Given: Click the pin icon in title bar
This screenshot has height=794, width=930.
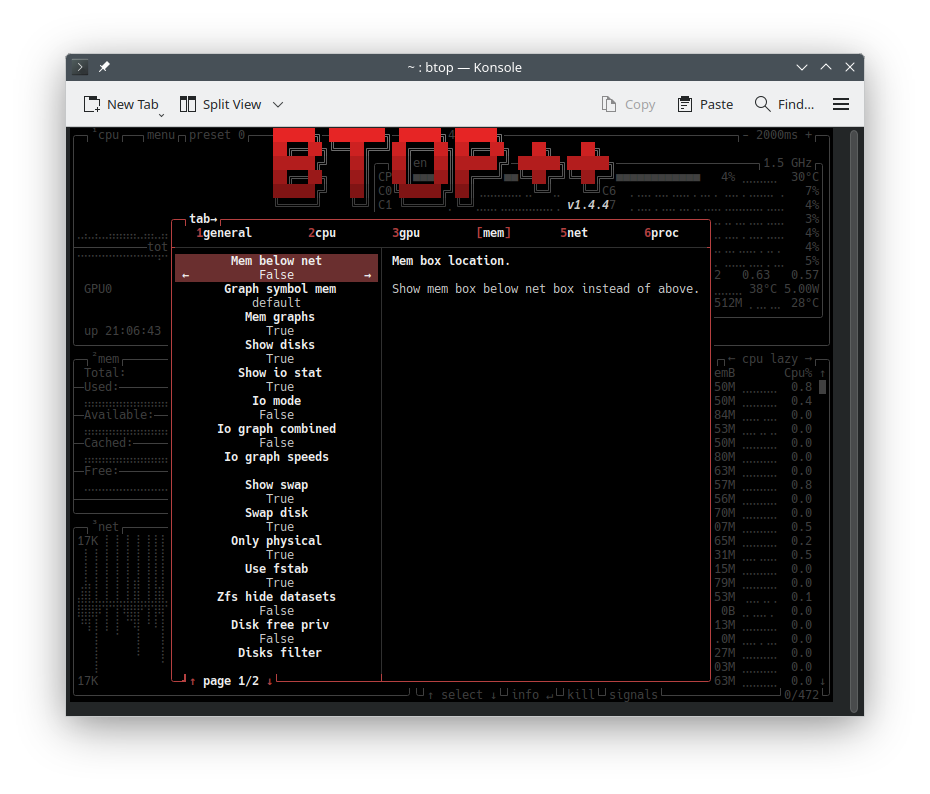Looking at the screenshot, I should (104, 67).
